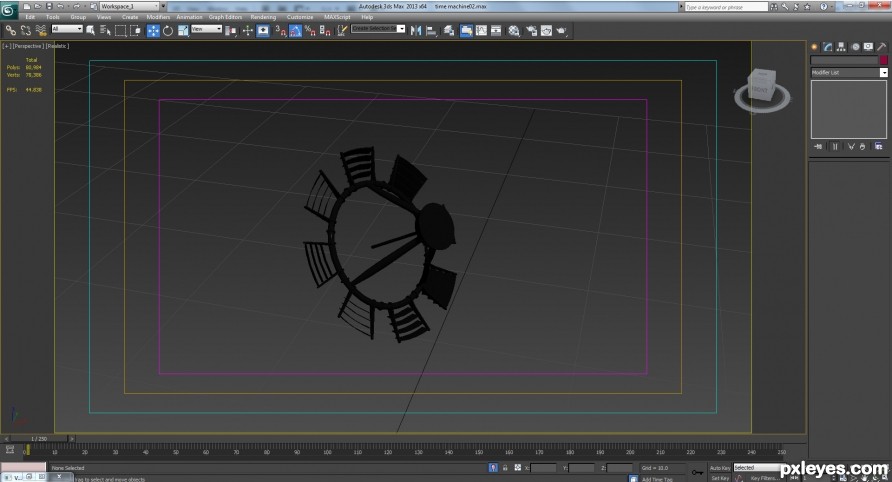Open the Render Setup icon
The image size is (892, 482).
[531, 31]
